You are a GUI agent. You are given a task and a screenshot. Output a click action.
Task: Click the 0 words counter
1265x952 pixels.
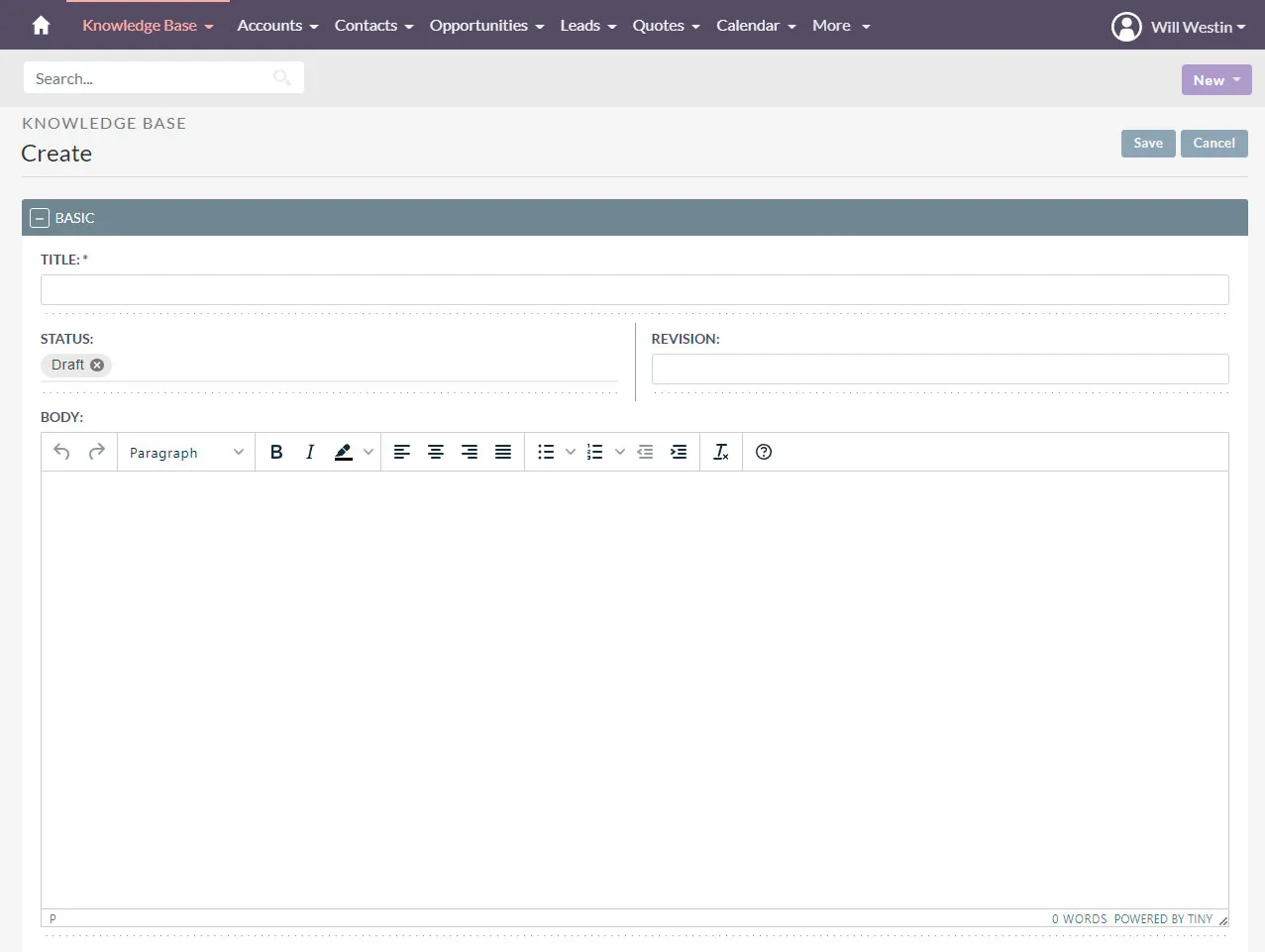click(1079, 919)
